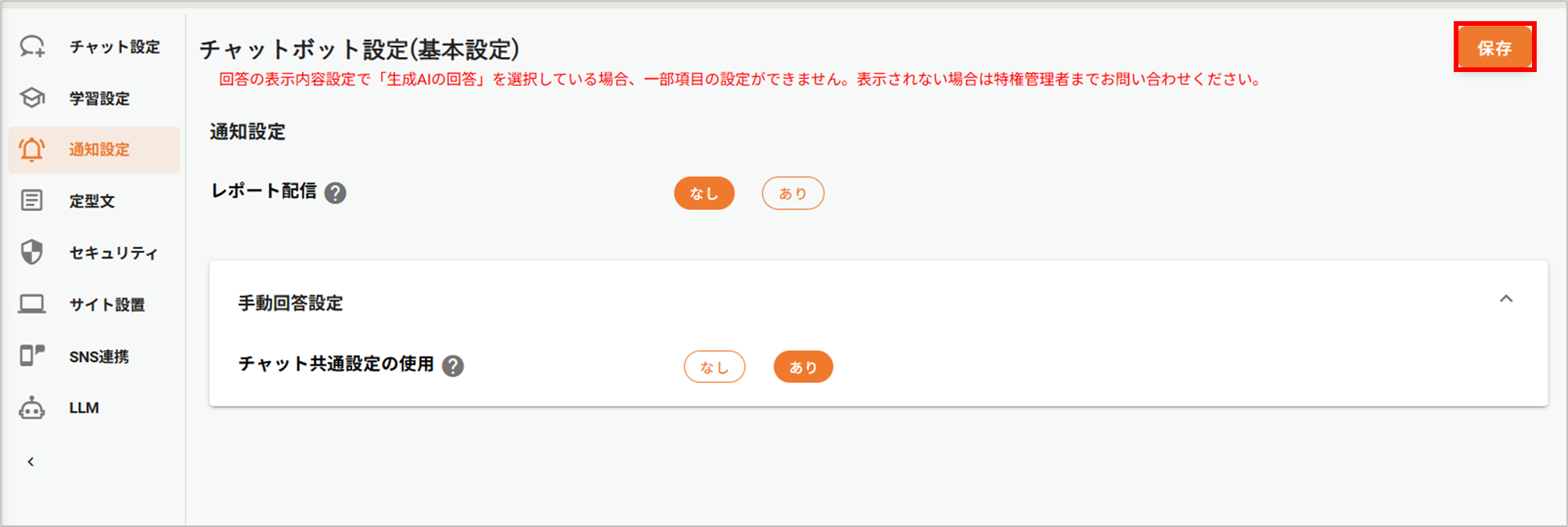The image size is (1568, 527).
Task: Click the shield security icon
Action: pos(32,252)
